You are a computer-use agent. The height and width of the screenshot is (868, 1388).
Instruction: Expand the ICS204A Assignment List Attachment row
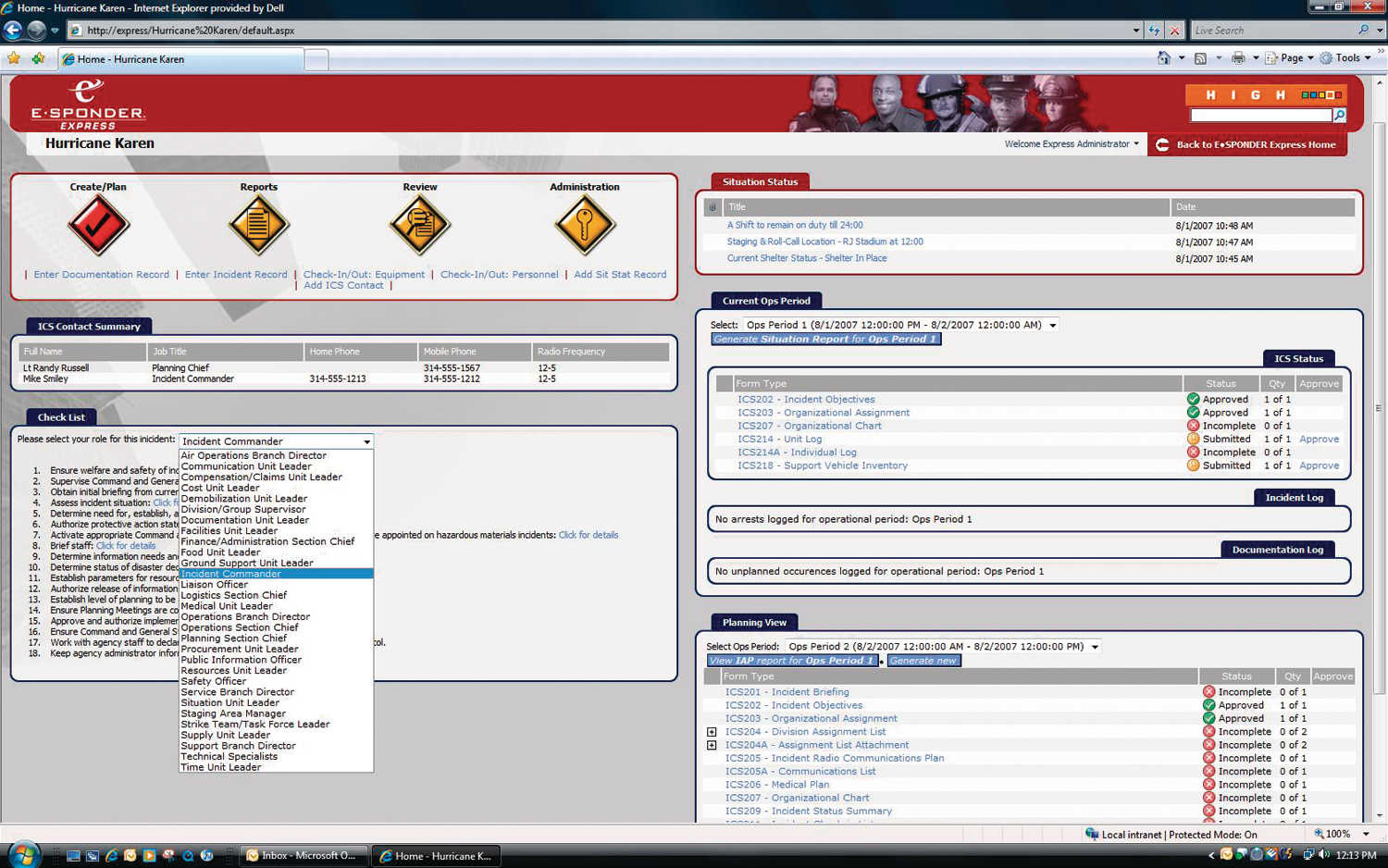coord(712,745)
